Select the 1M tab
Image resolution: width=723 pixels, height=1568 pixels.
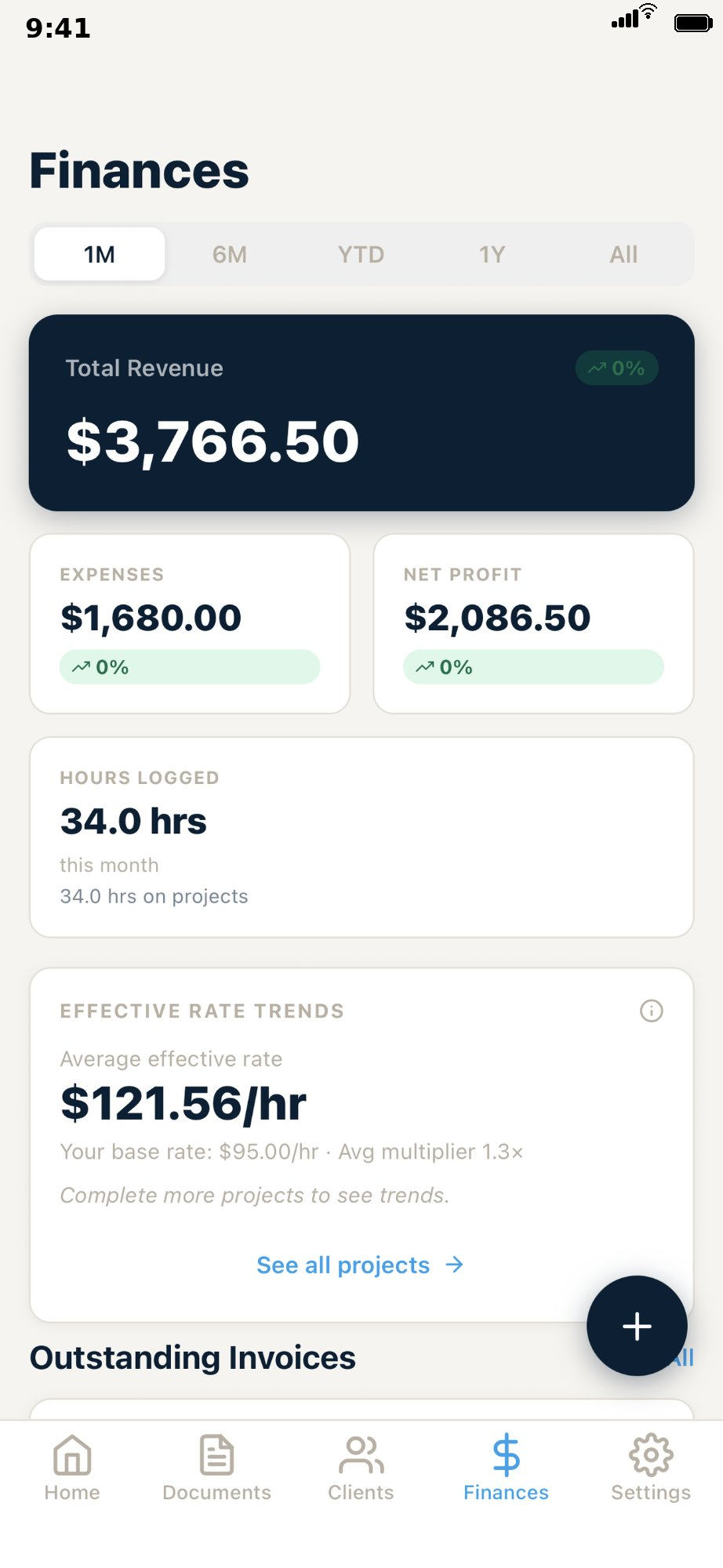pyautogui.click(x=99, y=254)
